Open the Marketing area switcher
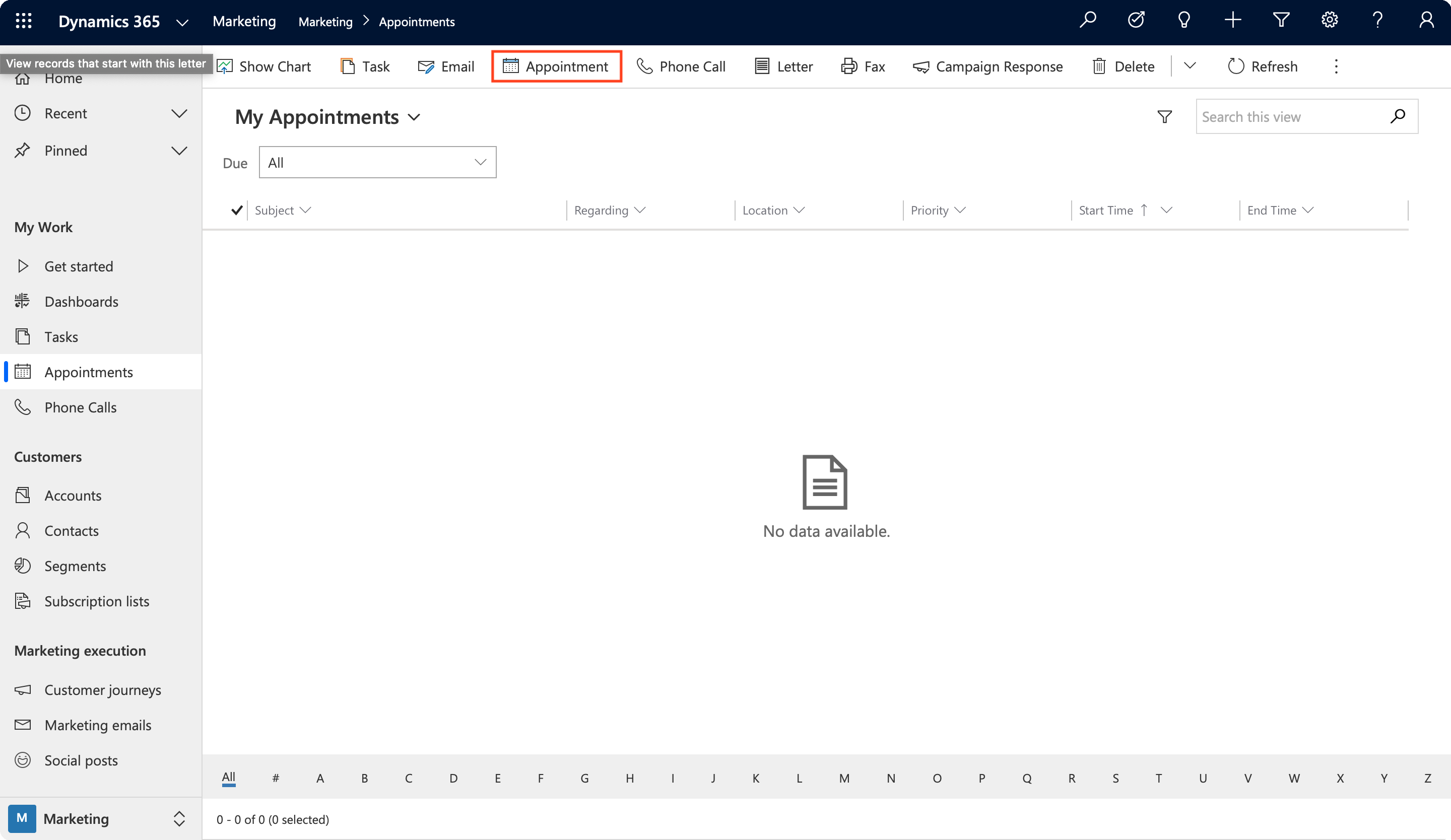This screenshot has height=840, width=1451. tap(101, 818)
